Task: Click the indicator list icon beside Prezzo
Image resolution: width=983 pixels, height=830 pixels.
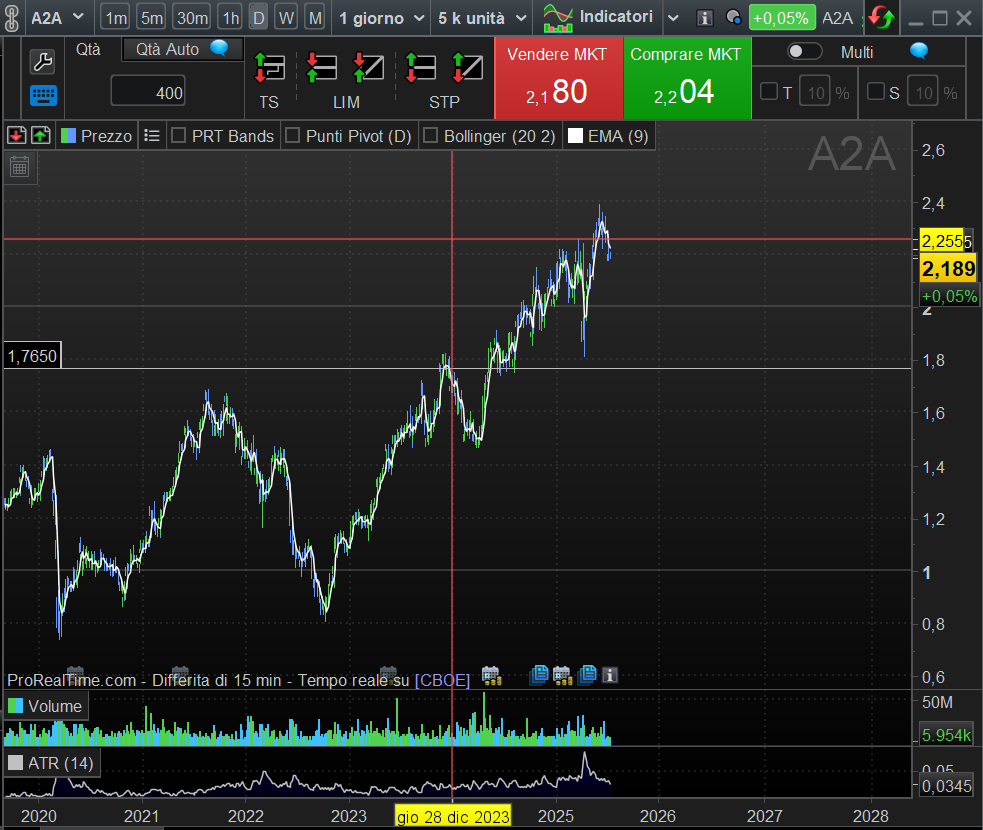Action: (x=152, y=136)
